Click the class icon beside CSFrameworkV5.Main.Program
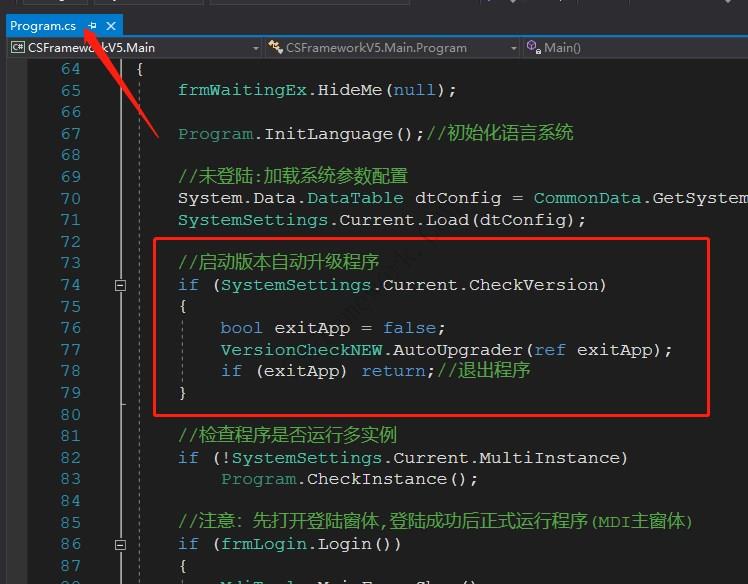Viewport: 748px width, 584px height. pyautogui.click(x=276, y=47)
